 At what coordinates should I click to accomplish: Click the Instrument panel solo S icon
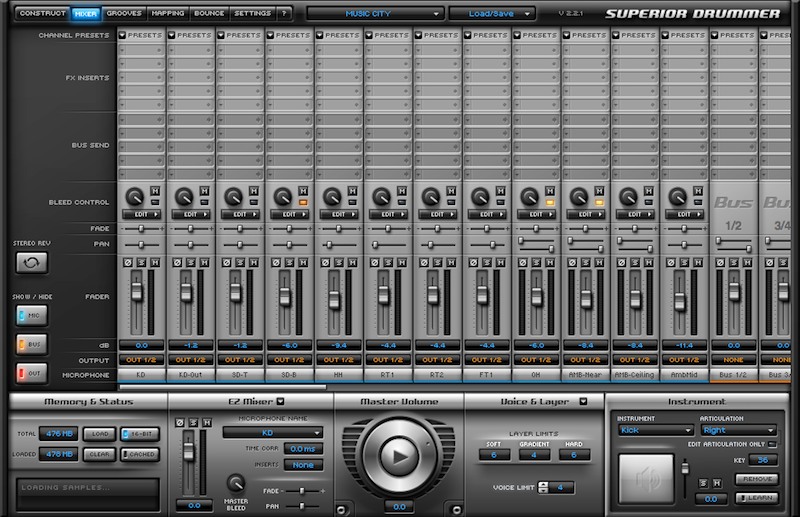coord(704,483)
